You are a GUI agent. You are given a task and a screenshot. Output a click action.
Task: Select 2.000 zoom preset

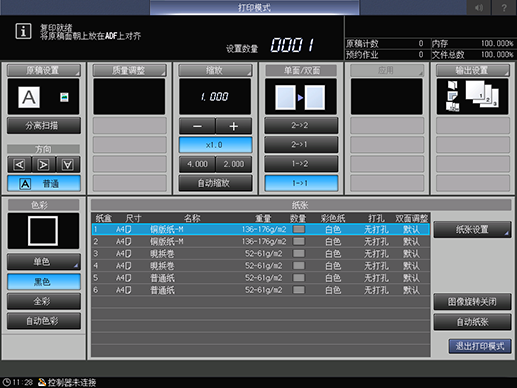tap(234, 164)
